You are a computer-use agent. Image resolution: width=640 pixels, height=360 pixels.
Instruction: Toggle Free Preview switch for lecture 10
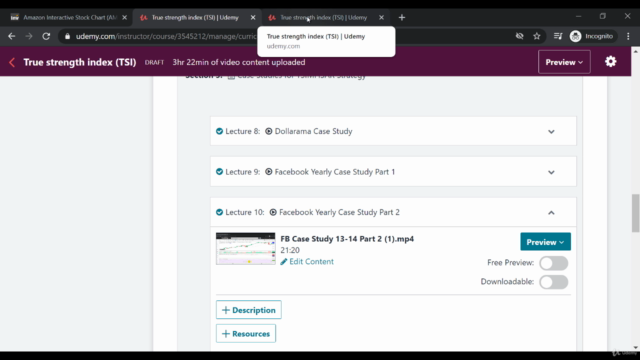click(553, 263)
